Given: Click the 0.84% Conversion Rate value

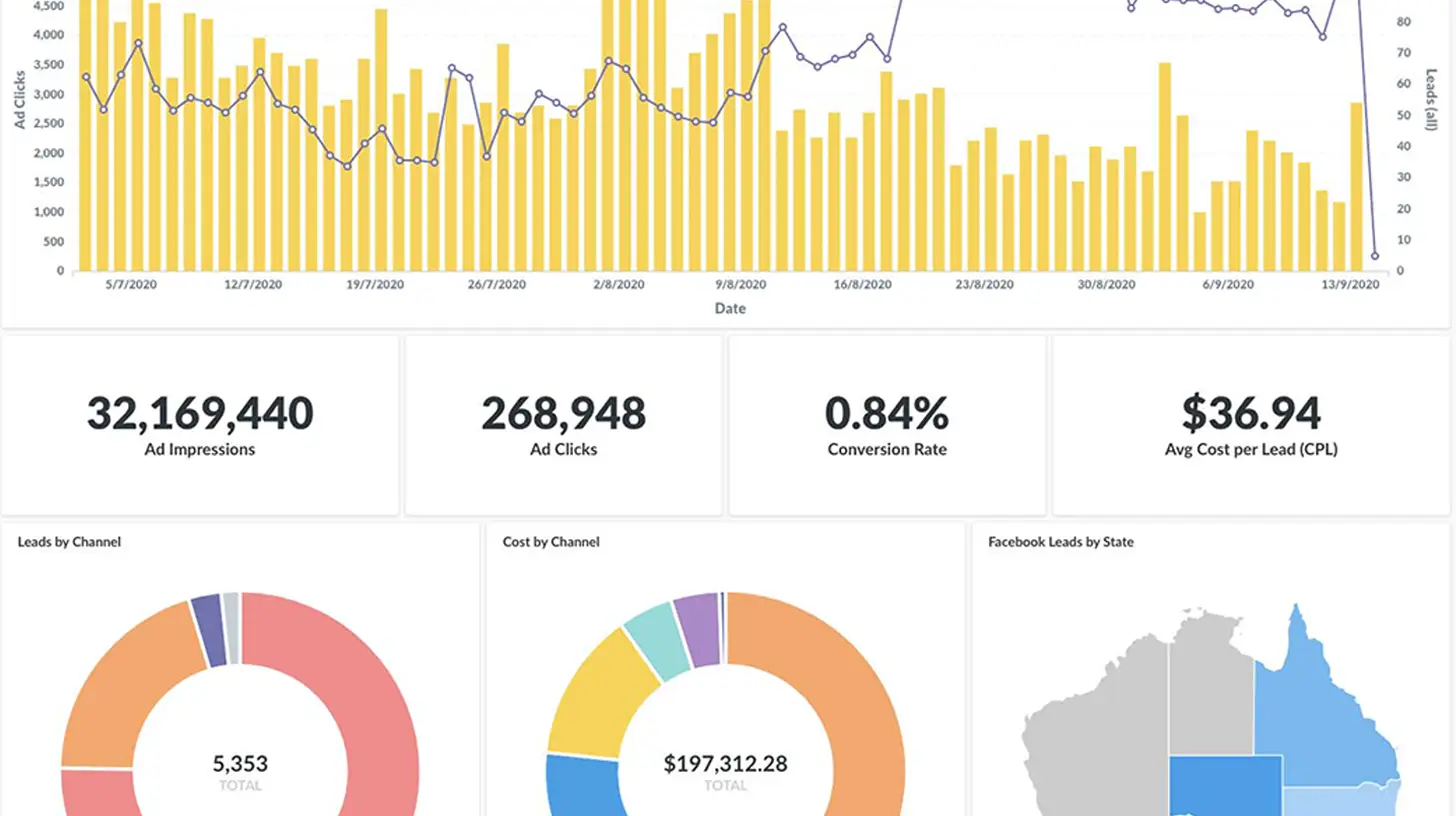Looking at the screenshot, I should pos(887,413).
